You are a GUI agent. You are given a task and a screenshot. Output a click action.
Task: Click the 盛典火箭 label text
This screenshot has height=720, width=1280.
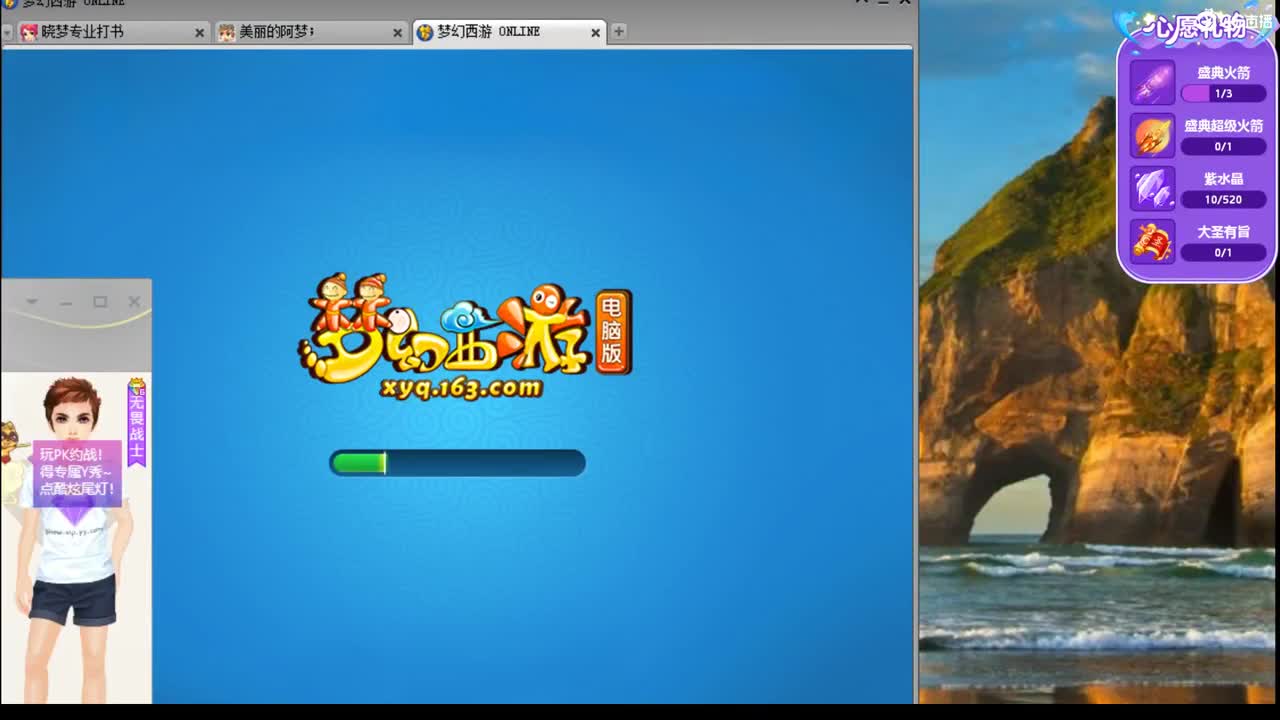(x=1224, y=73)
